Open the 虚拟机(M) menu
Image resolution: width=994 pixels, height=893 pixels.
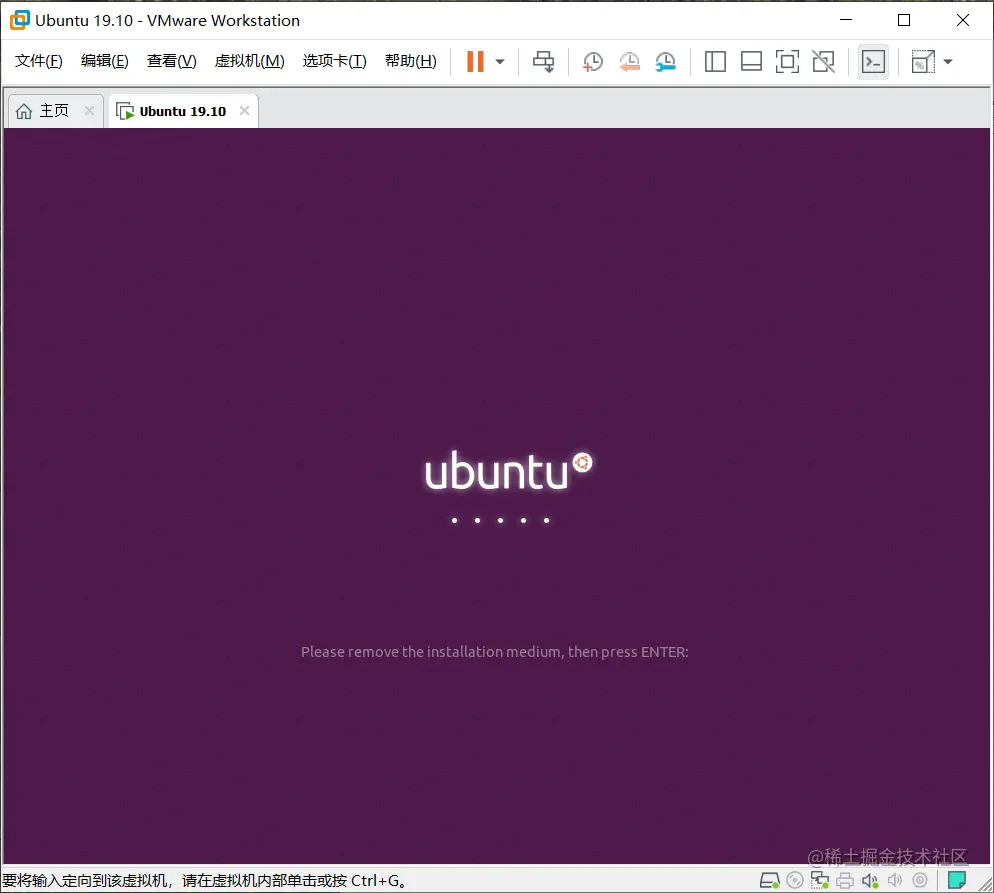coord(249,60)
